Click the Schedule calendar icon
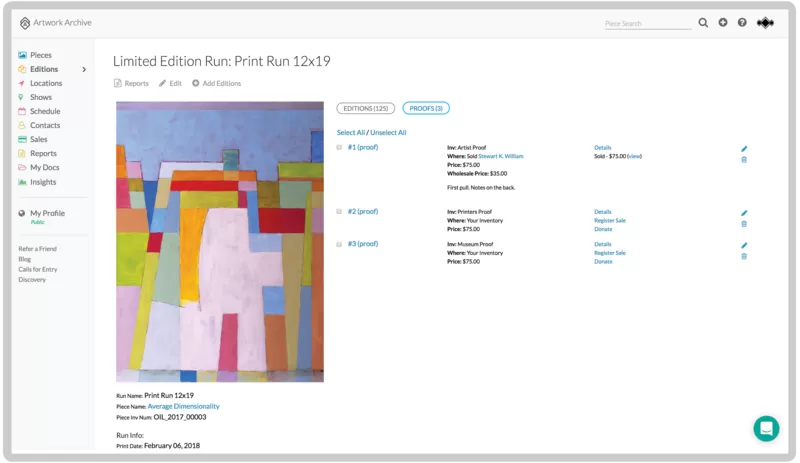Image resolution: width=800 pixels, height=463 pixels. coord(22,111)
